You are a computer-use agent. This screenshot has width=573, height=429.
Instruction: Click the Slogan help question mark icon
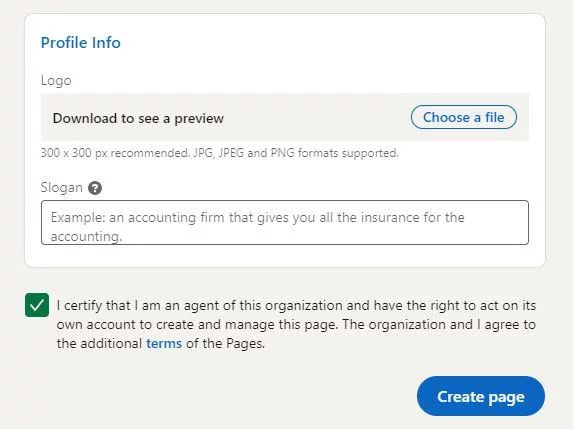click(x=95, y=188)
